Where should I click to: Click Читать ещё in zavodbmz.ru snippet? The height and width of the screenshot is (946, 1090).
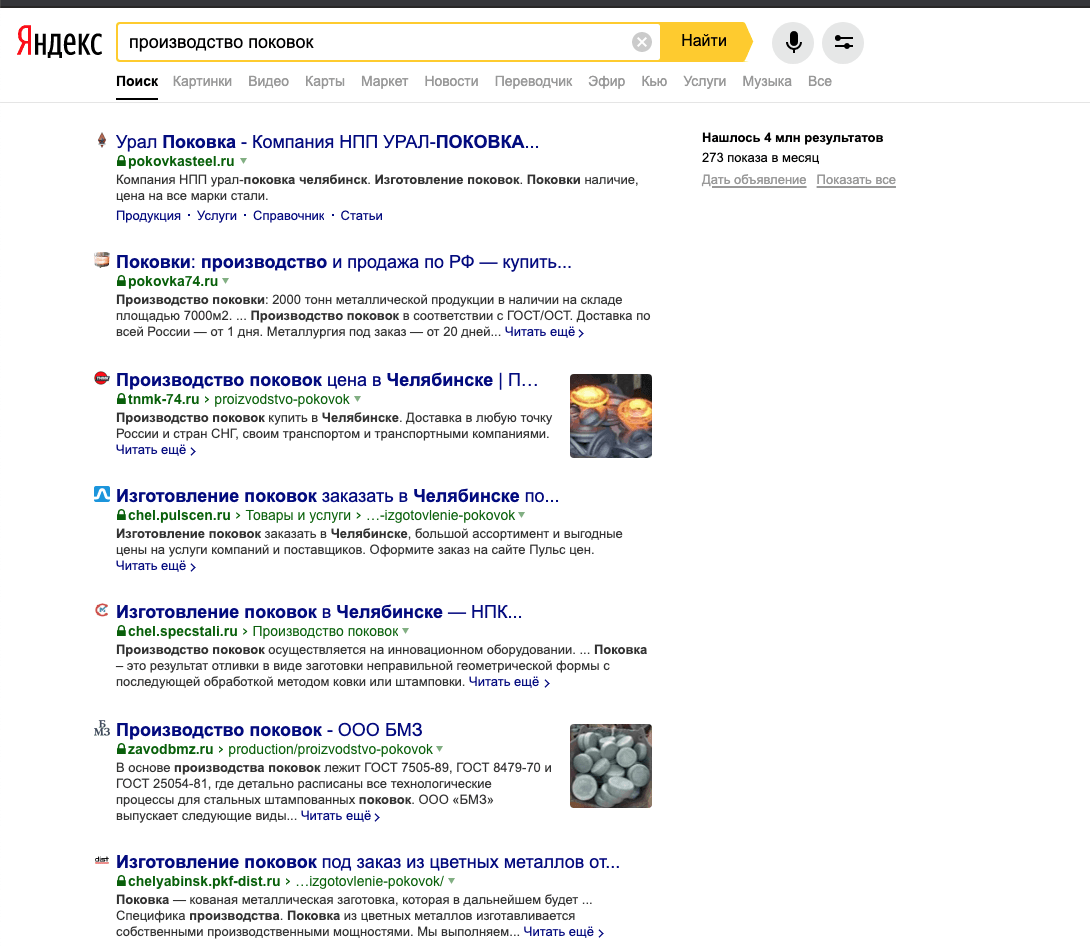[x=340, y=816]
